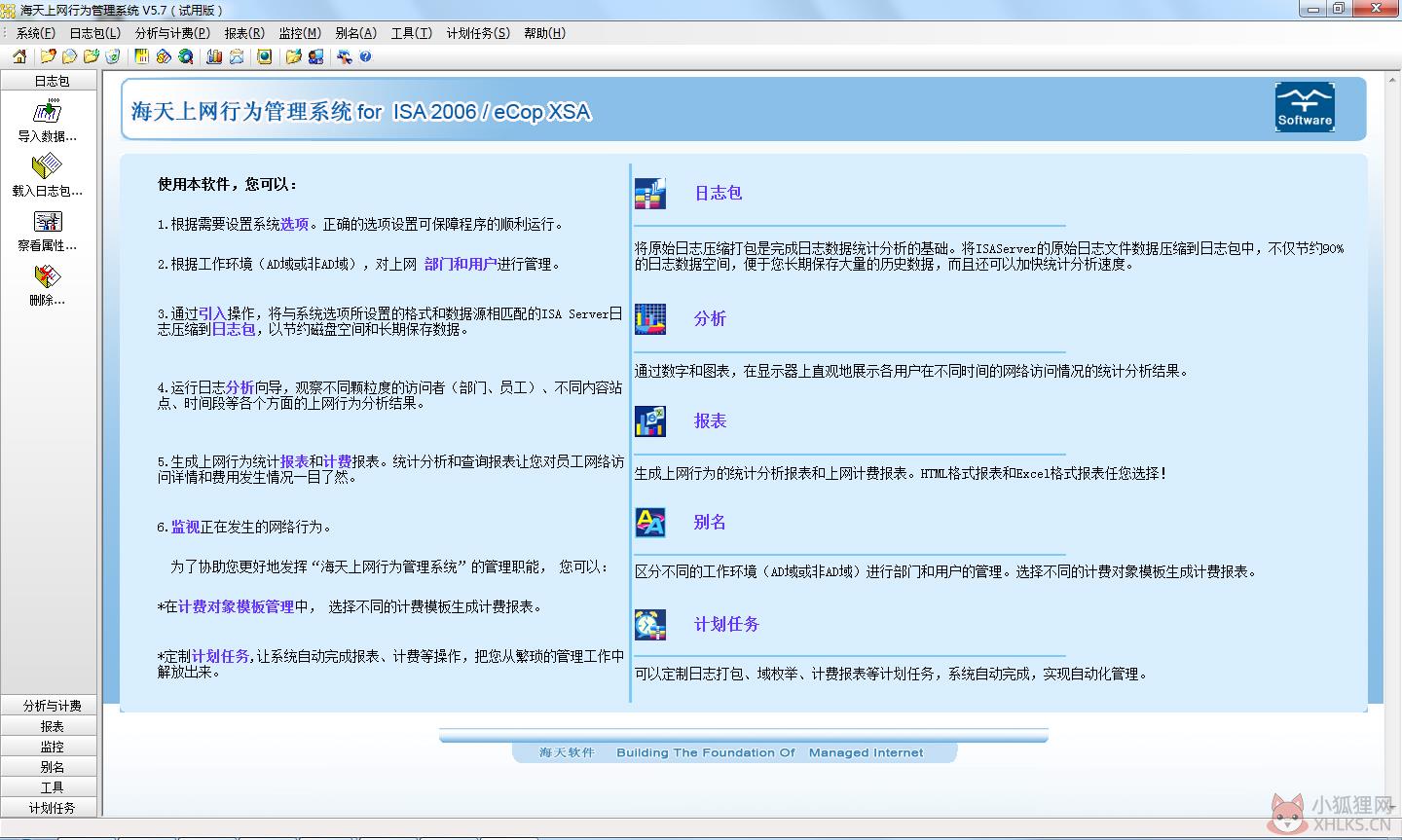Open the 系统(F) menu

click(x=36, y=33)
